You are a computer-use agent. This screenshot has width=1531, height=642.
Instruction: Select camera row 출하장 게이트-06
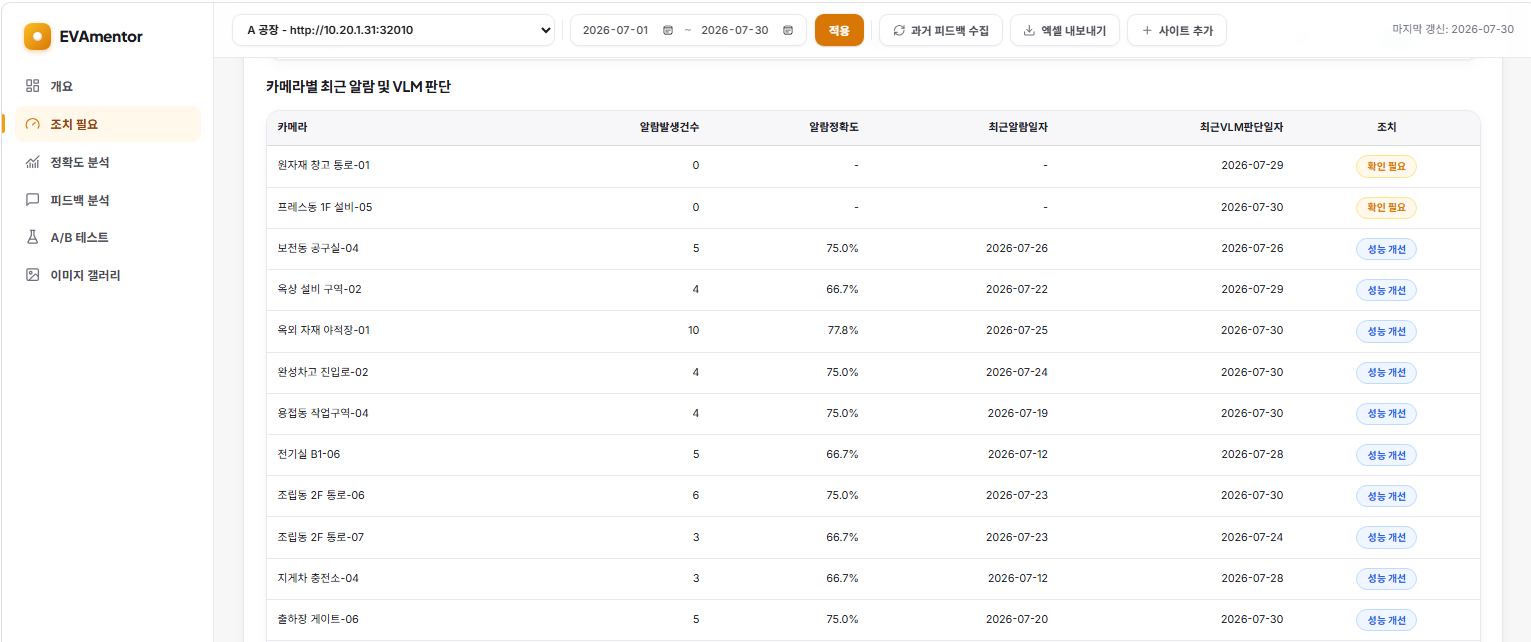(873, 620)
